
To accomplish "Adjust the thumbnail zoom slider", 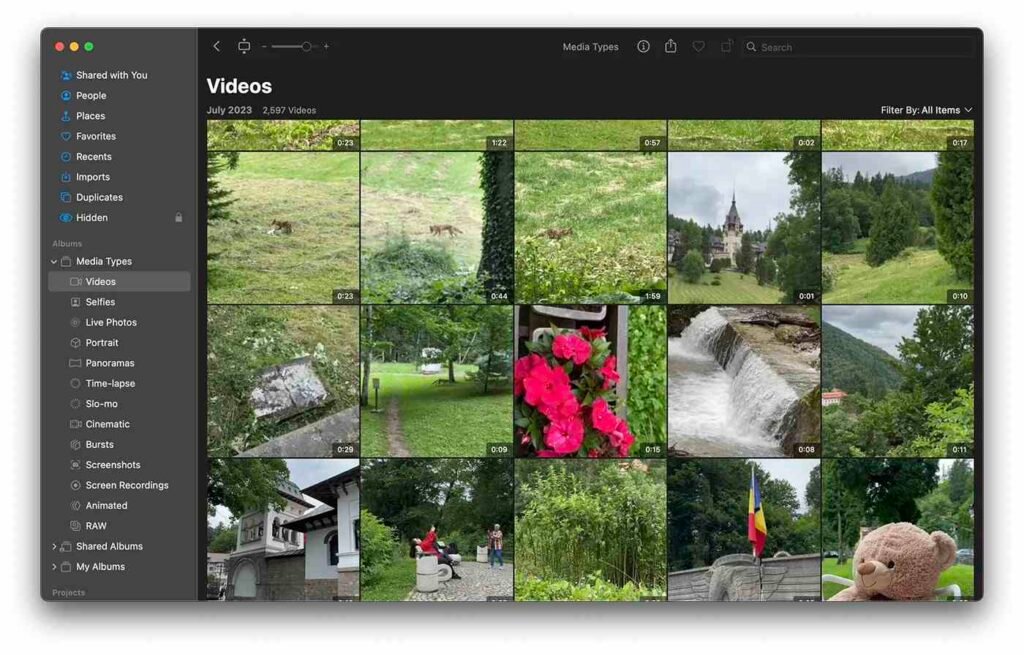I will (305, 46).
